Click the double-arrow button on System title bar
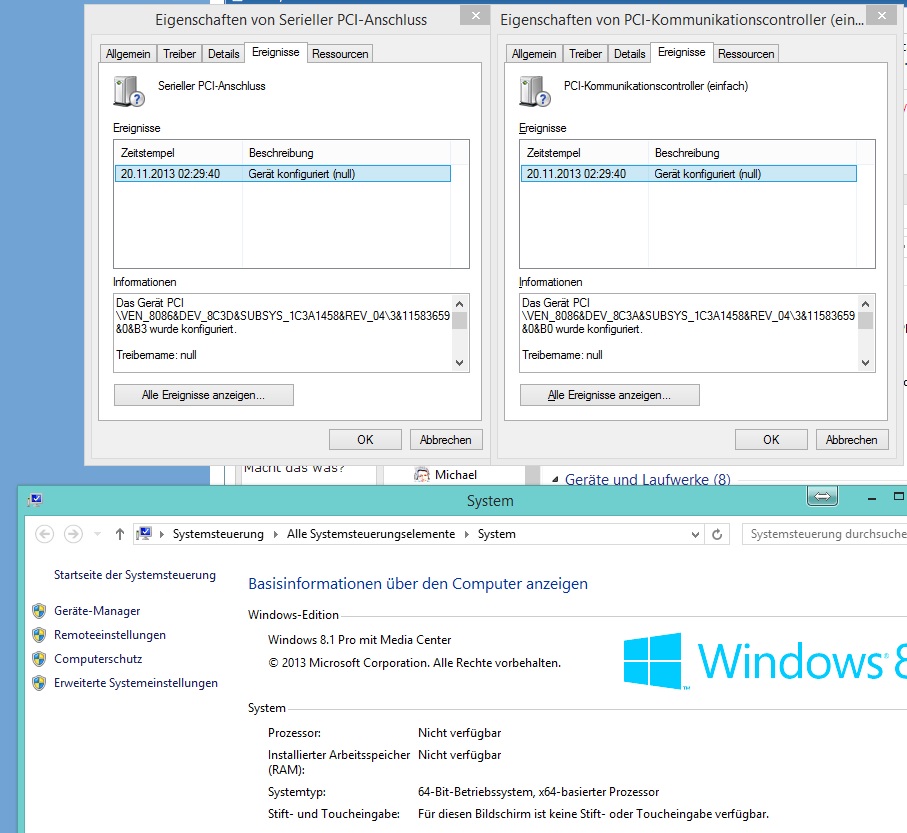Viewport: 907px width, 833px height. tap(822, 496)
